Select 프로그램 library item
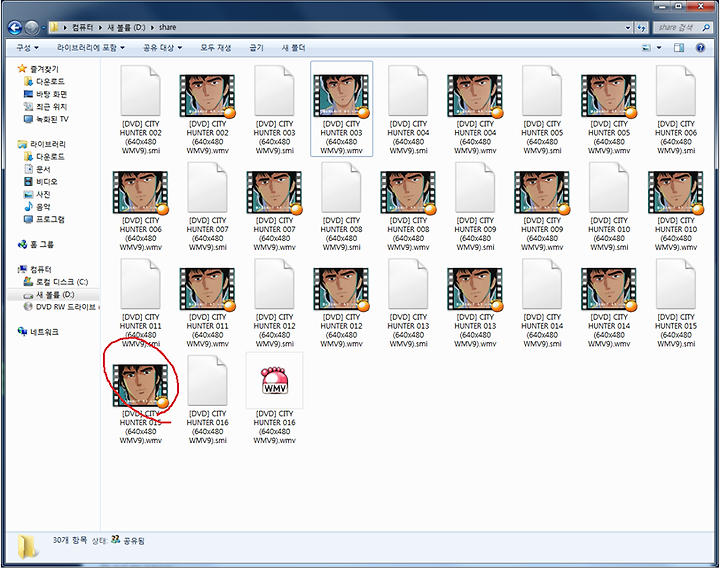 tap(44, 219)
